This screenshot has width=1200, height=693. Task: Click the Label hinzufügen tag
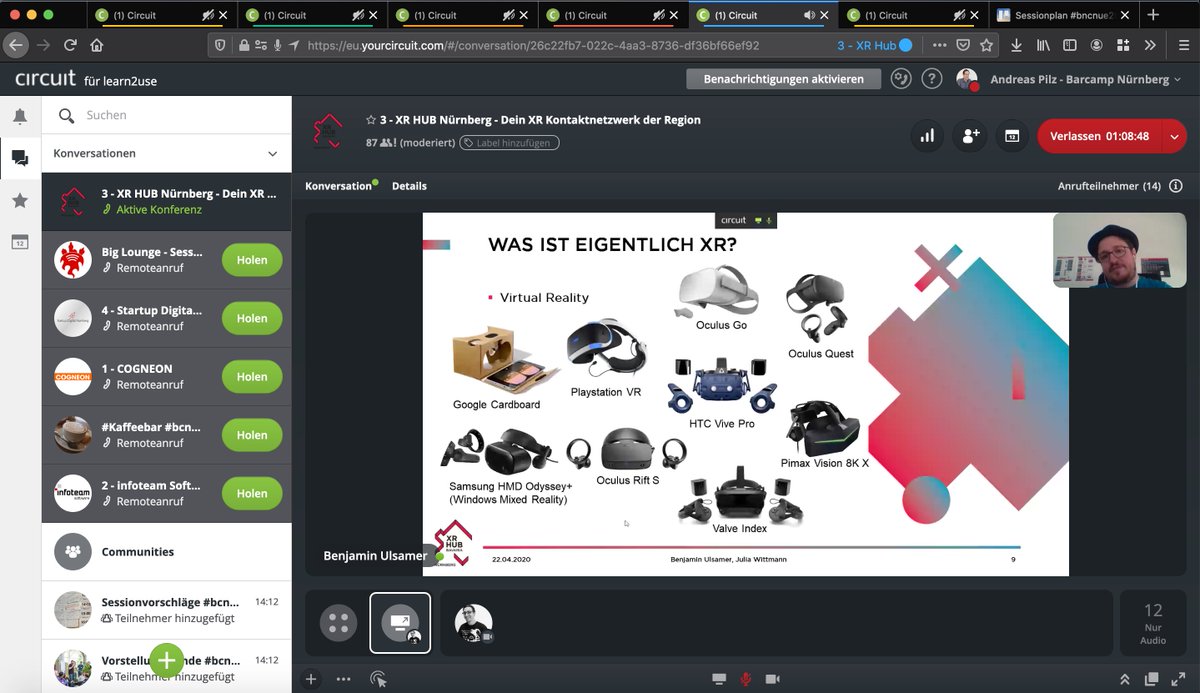509,143
